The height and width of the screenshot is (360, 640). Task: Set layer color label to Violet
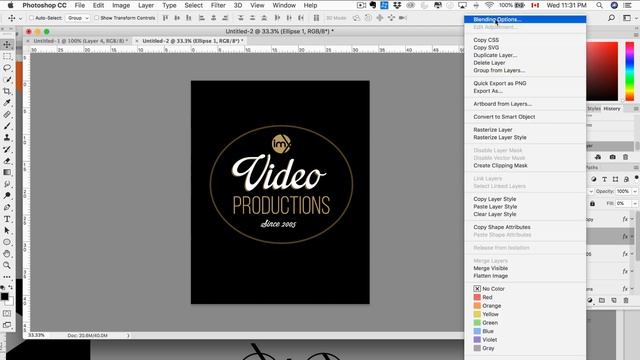[525, 340]
